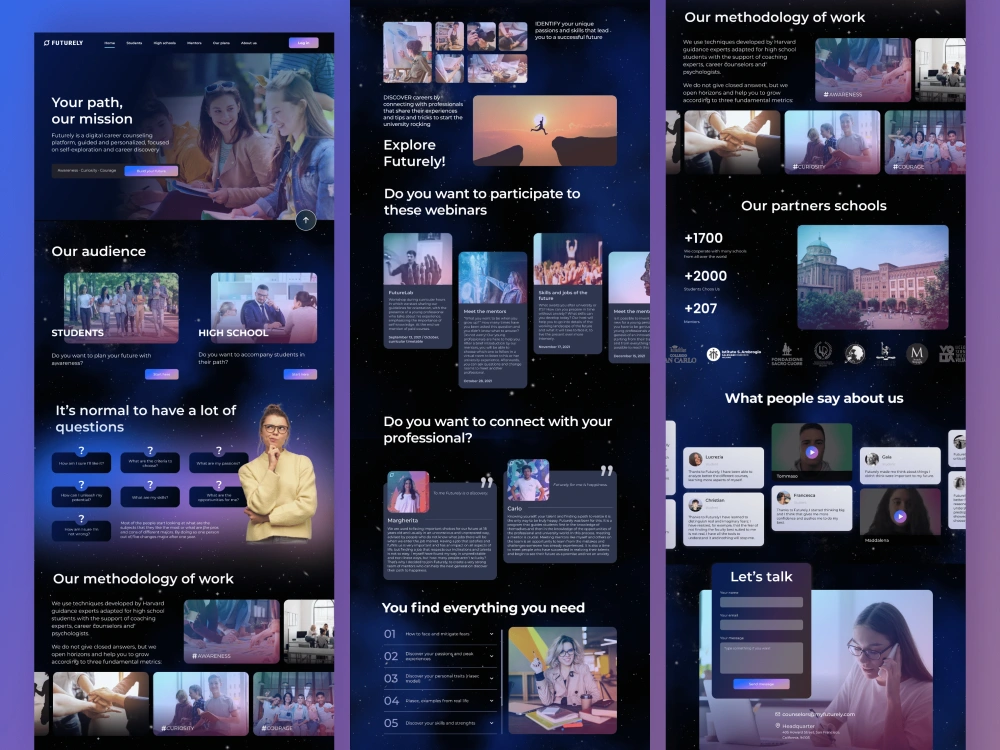Click Margherita's portrait photo

coord(408,492)
